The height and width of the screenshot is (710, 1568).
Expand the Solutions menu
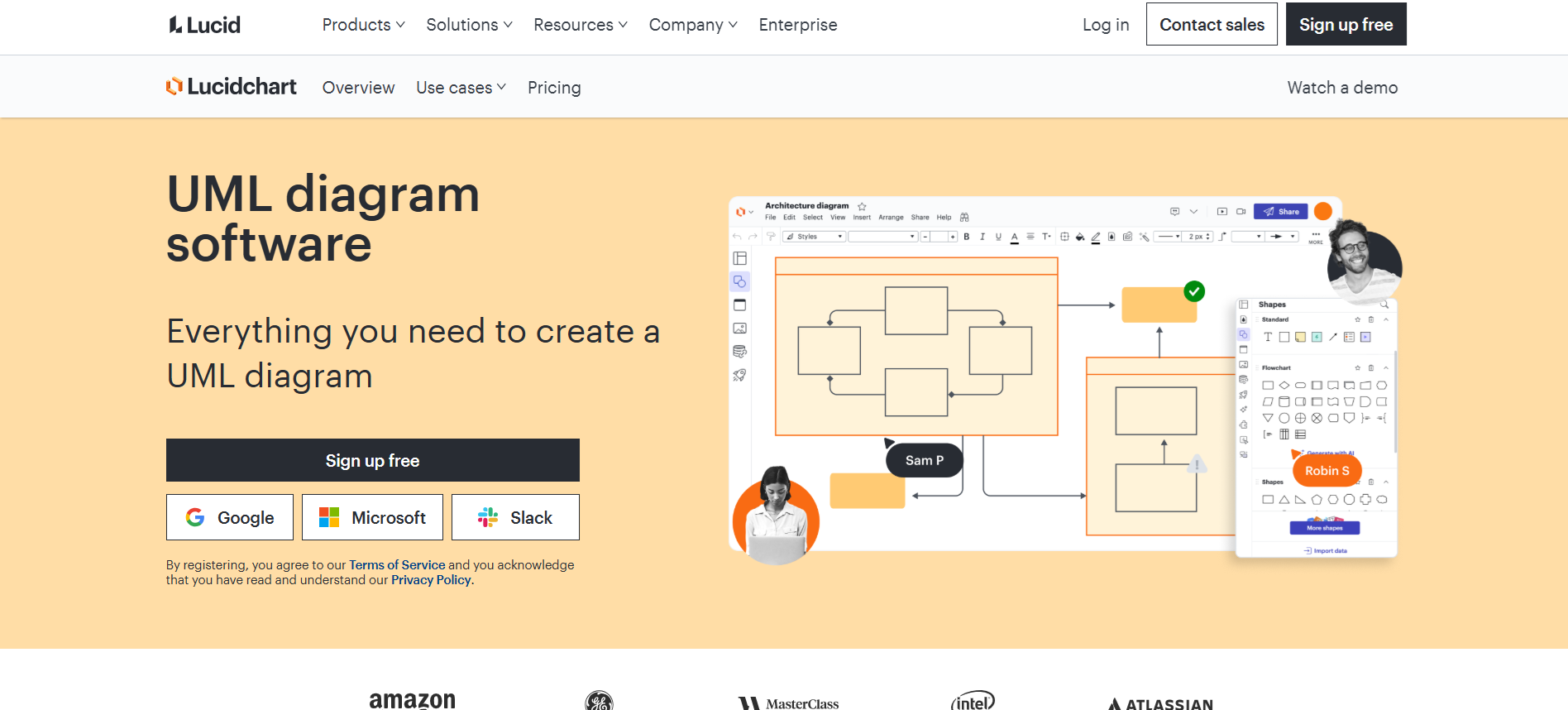pyautogui.click(x=469, y=25)
